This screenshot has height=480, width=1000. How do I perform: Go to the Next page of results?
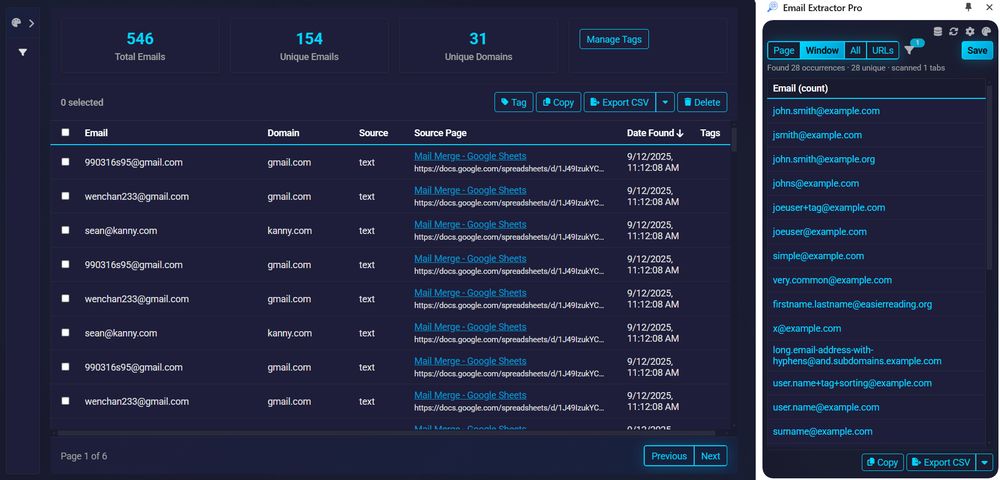coord(710,456)
